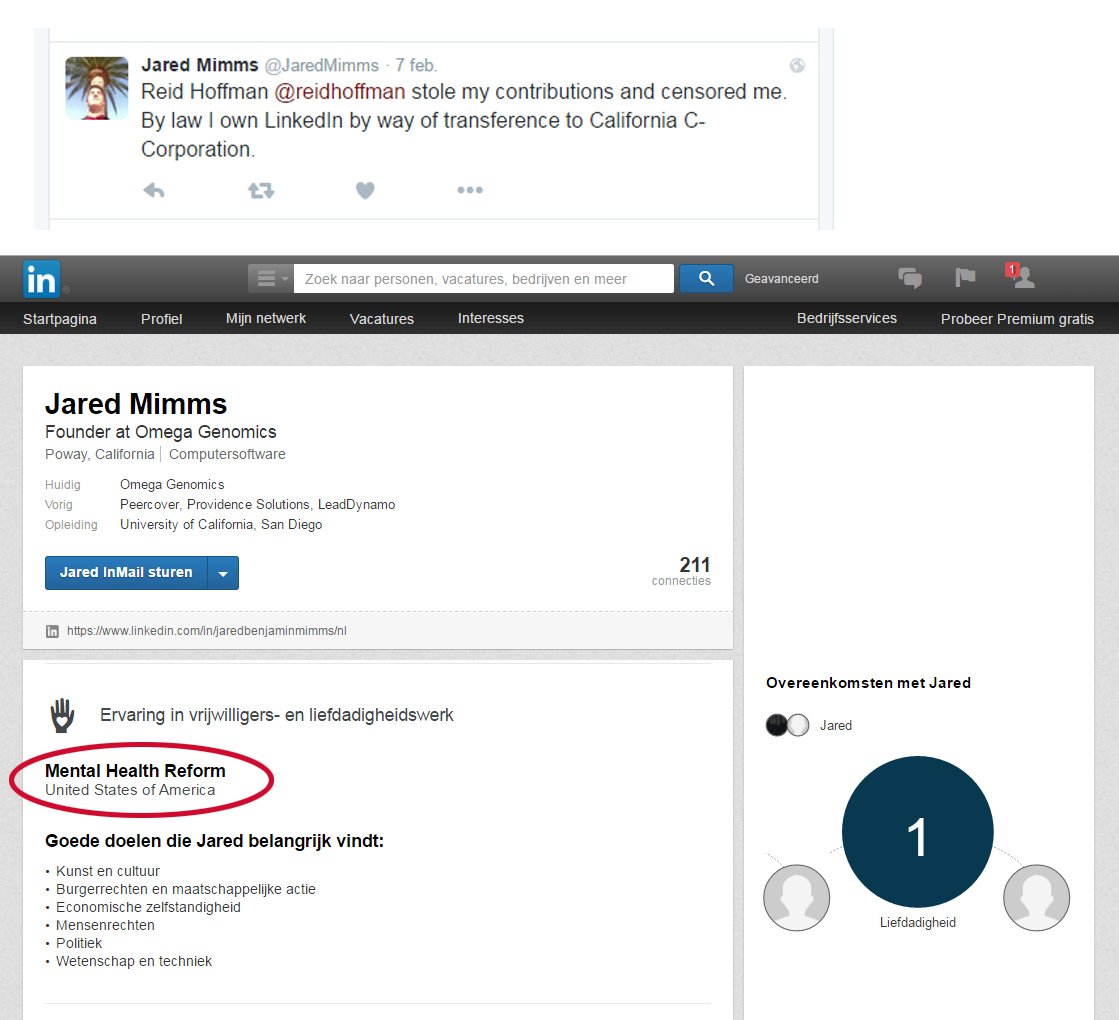Click the blue search magnifier button
The width and height of the screenshot is (1119, 1020).
706,278
